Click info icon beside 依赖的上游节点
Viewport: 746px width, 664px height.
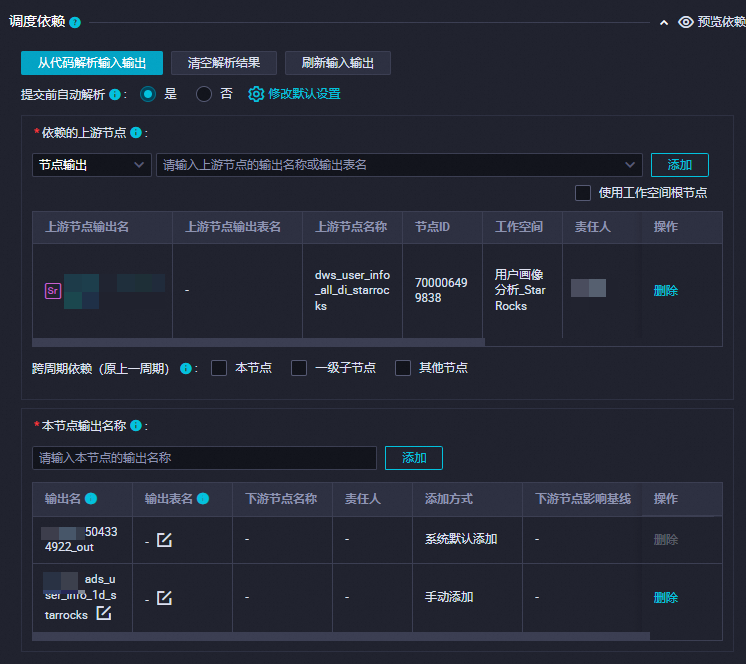pos(136,133)
